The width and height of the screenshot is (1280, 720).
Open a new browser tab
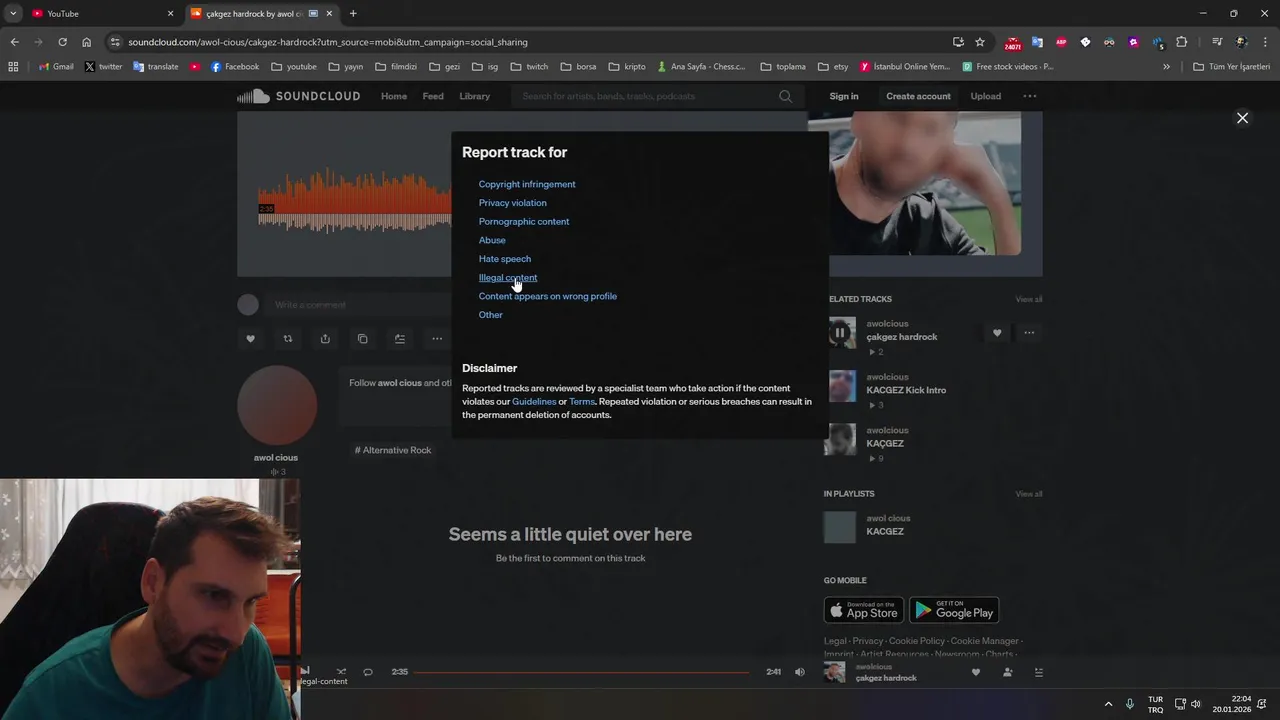click(x=353, y=13)
